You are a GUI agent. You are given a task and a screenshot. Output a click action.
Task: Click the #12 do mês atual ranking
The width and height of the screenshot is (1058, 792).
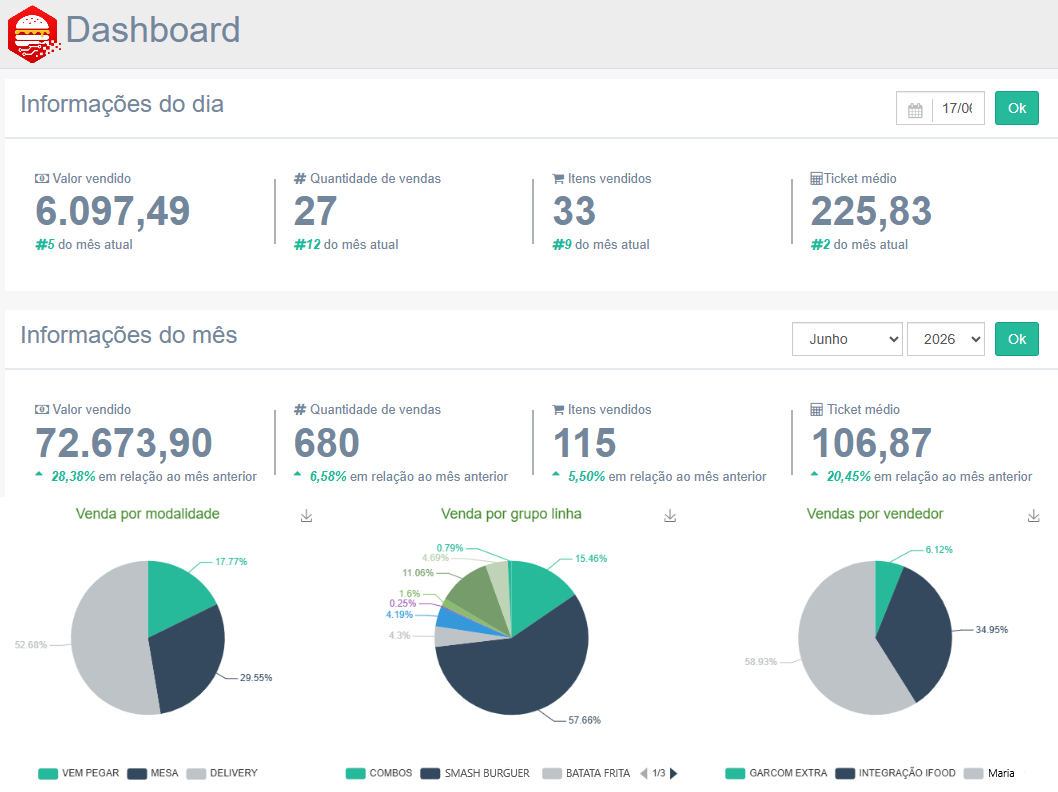[x=346, y=245]
